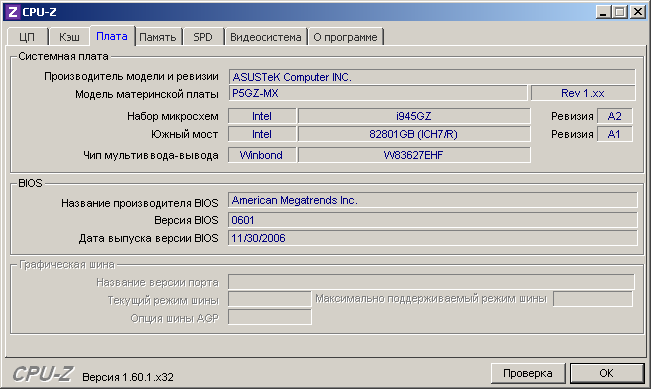Click the Rev 1.xx revision field
This screenshot has width=651, height=389.
click(x=583, y=93)
